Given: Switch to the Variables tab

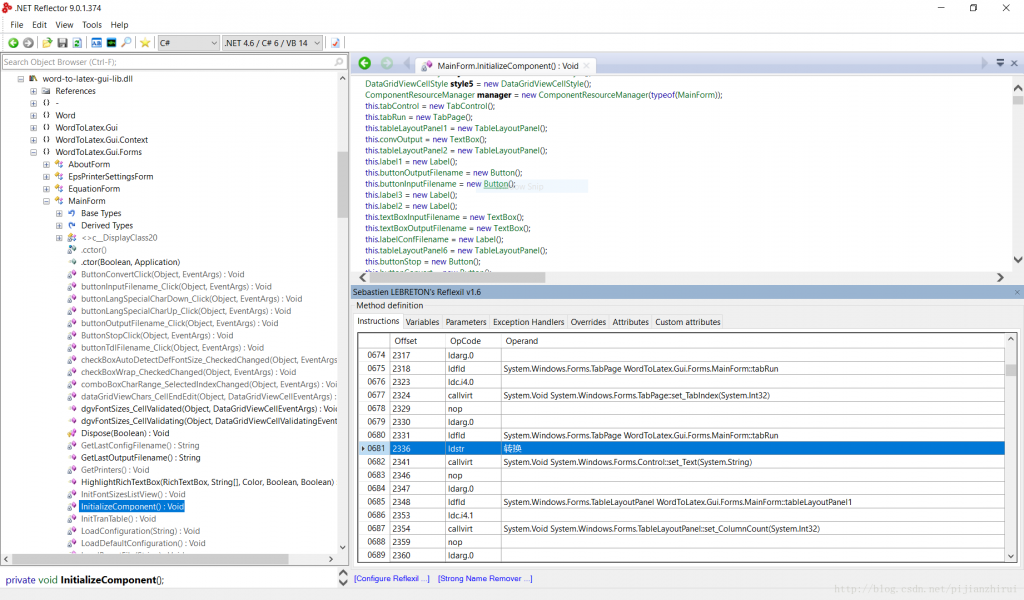Looking at the screenshot, I should coord(422,322).
